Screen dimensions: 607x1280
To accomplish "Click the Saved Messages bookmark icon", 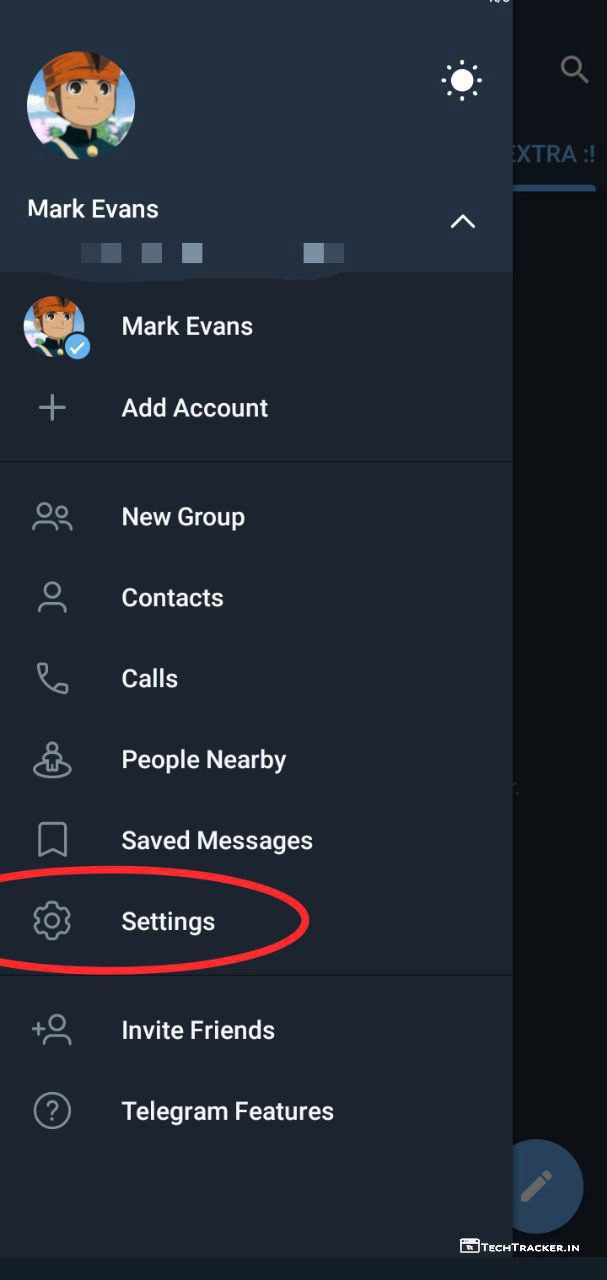I will point(52,841).
